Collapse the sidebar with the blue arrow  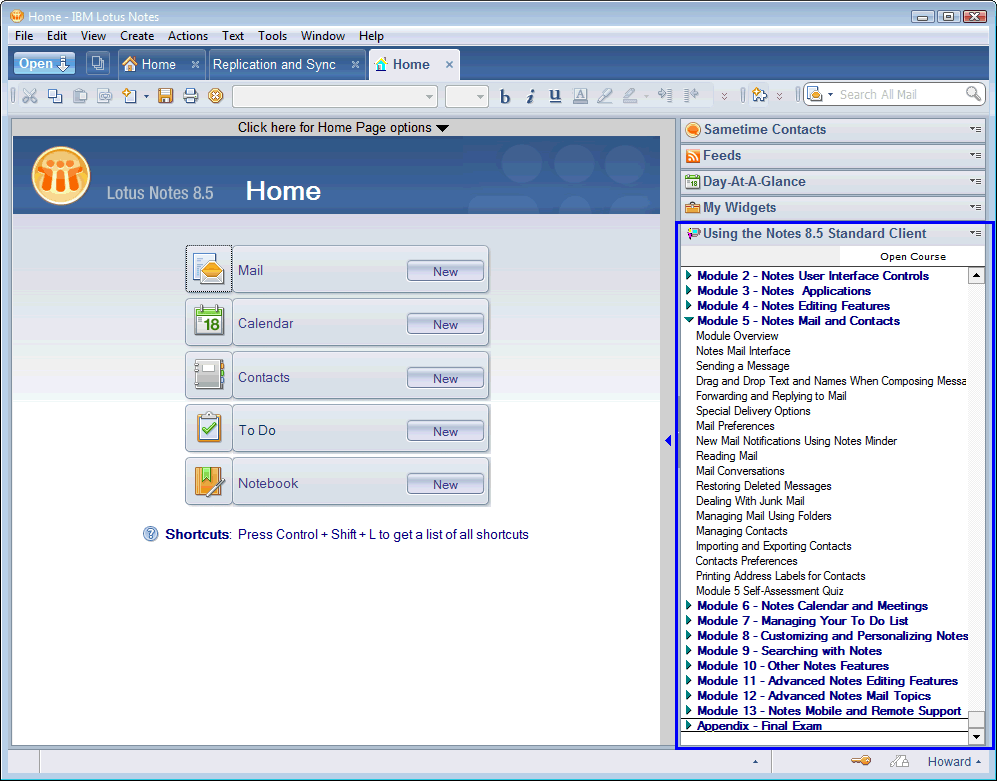tap(668, 440)
